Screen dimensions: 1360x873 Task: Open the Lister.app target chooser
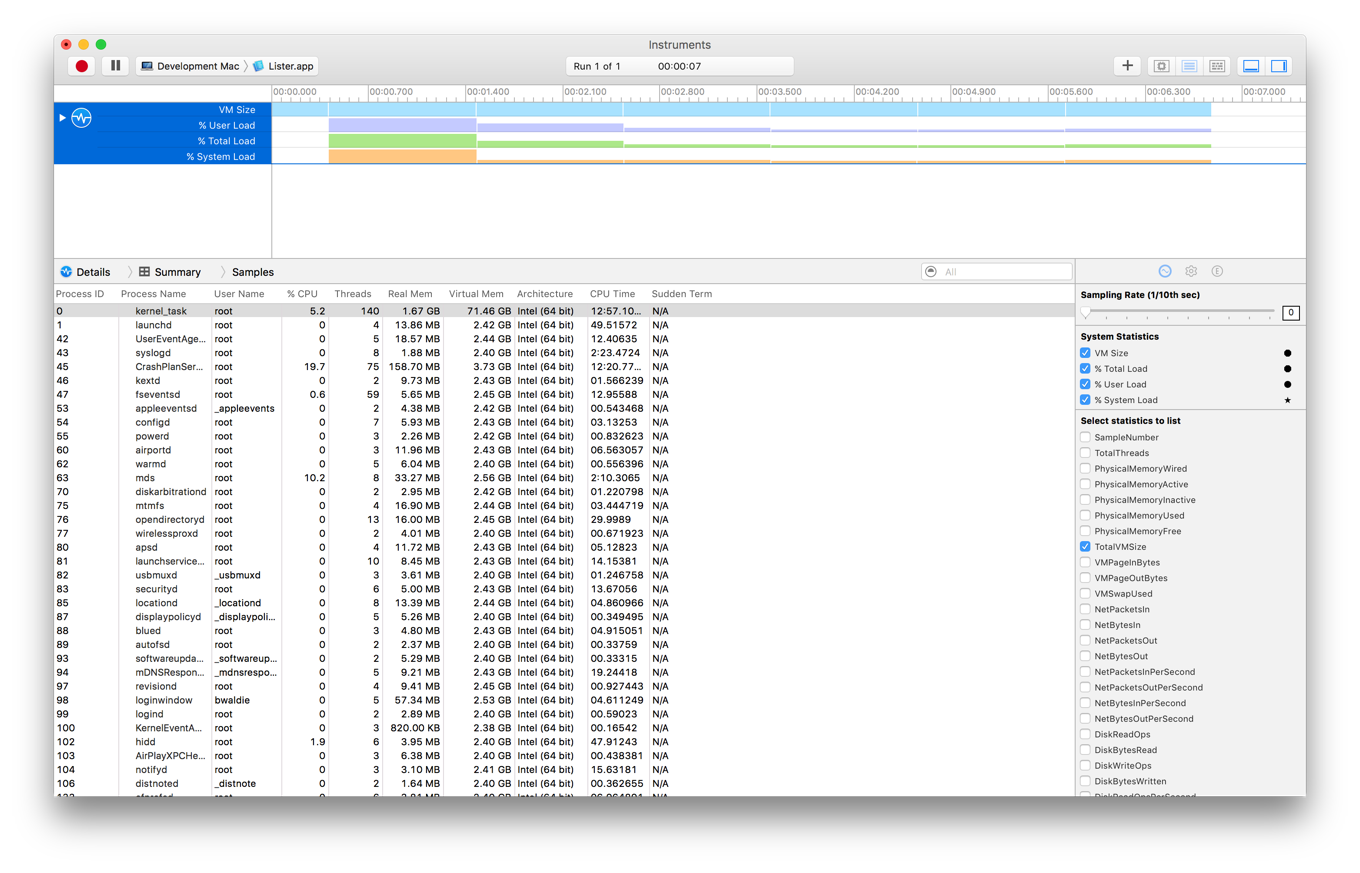coord(283,66)
